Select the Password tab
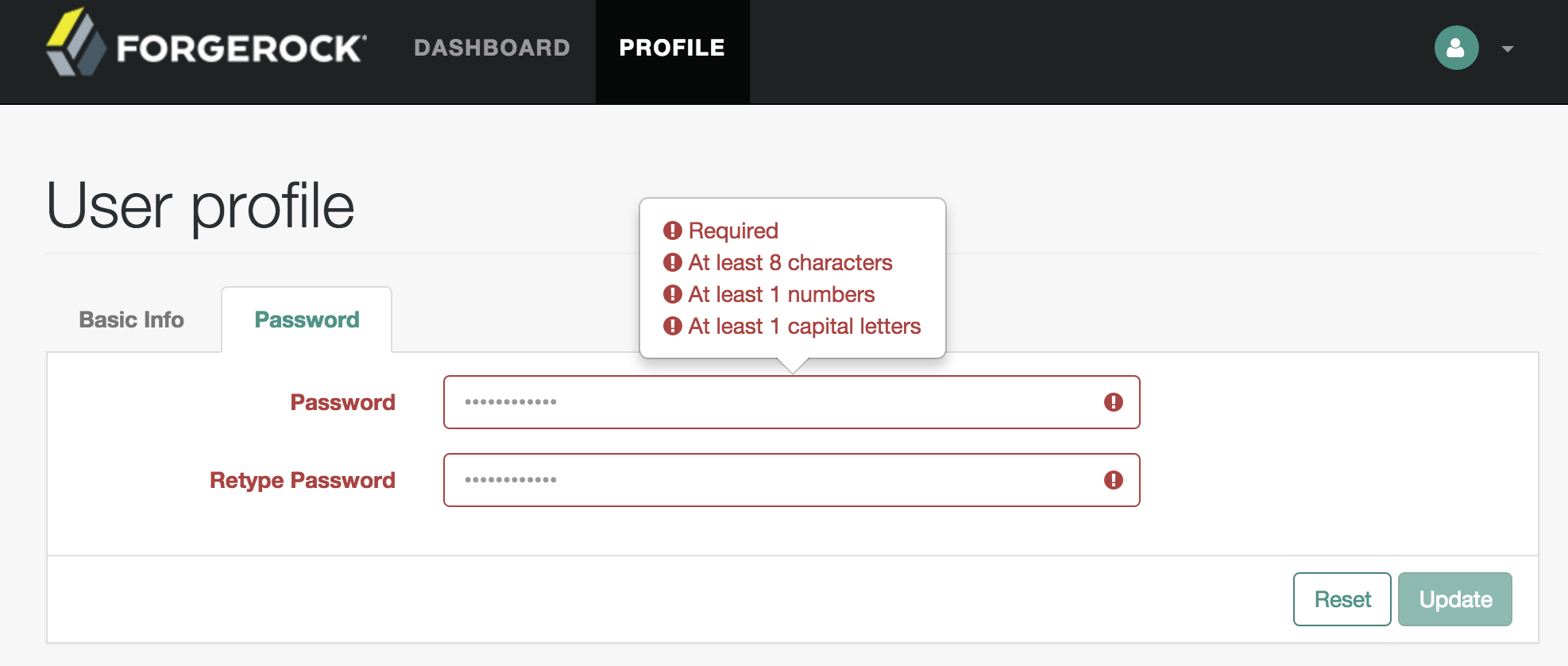This screenshot has height=666, width=1568. 307,319
